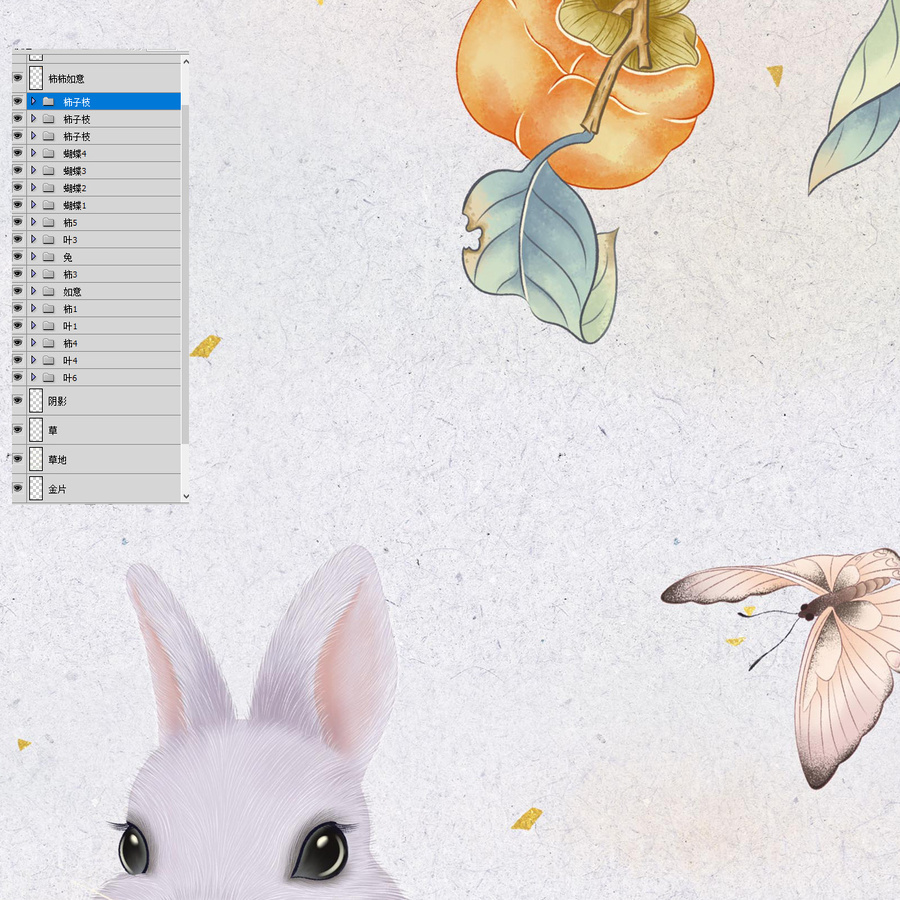
Task: Expand the highlighted 柿子枝 group
Action: tap(33, 101)
